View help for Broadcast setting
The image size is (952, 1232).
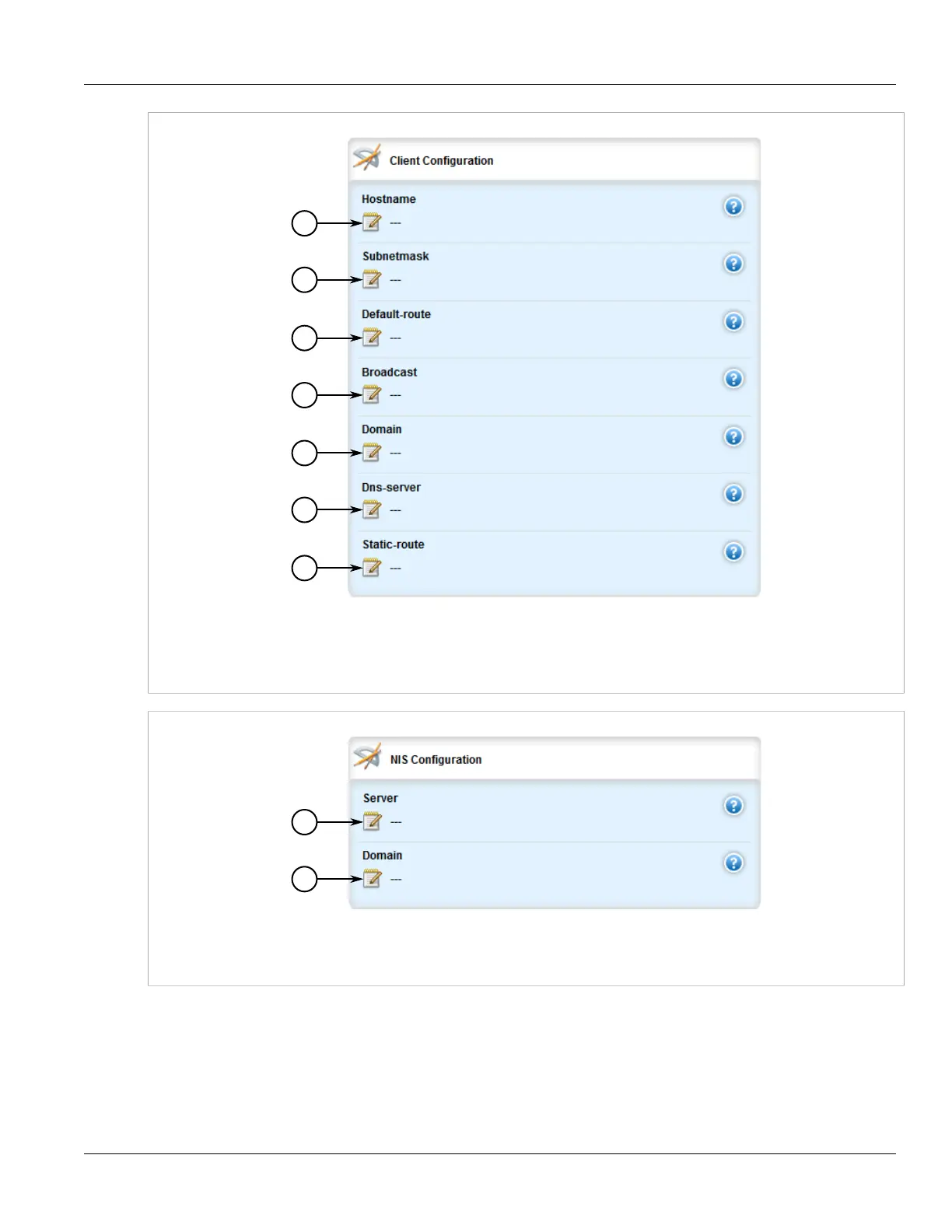[733, 380]
